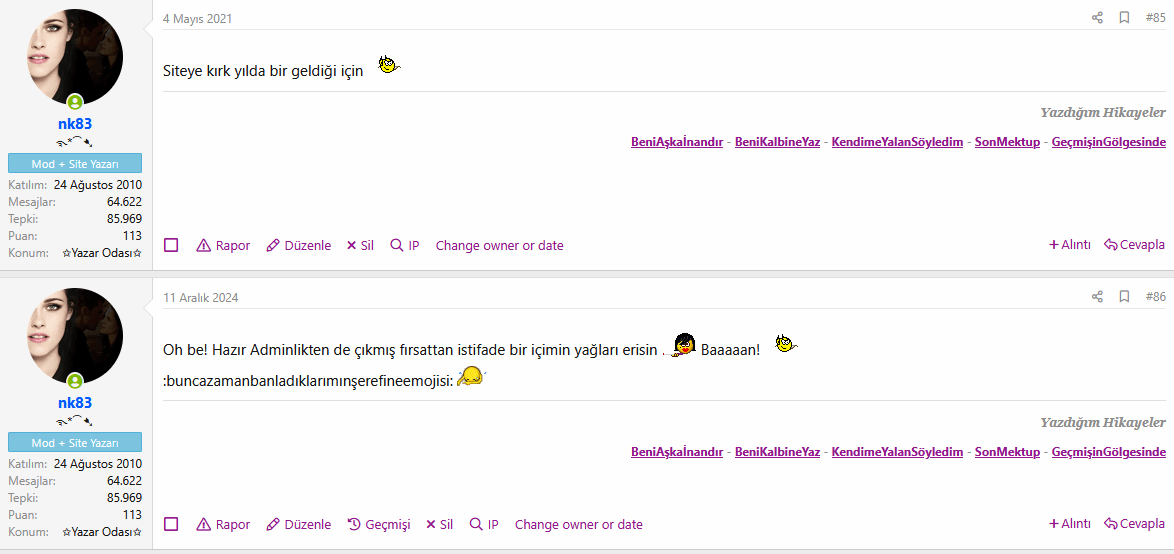Click share icon on post #85
The image size is (1174, 554).
tap(1097, 18)
